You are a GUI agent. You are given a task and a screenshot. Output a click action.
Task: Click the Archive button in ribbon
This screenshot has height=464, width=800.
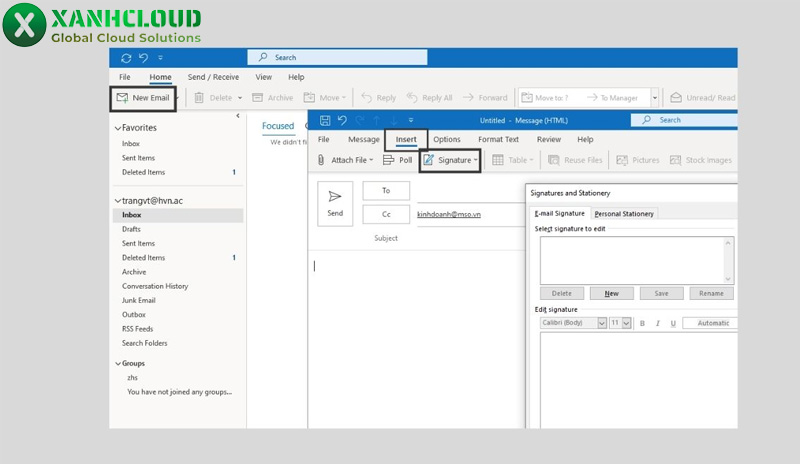pos(273,97)
